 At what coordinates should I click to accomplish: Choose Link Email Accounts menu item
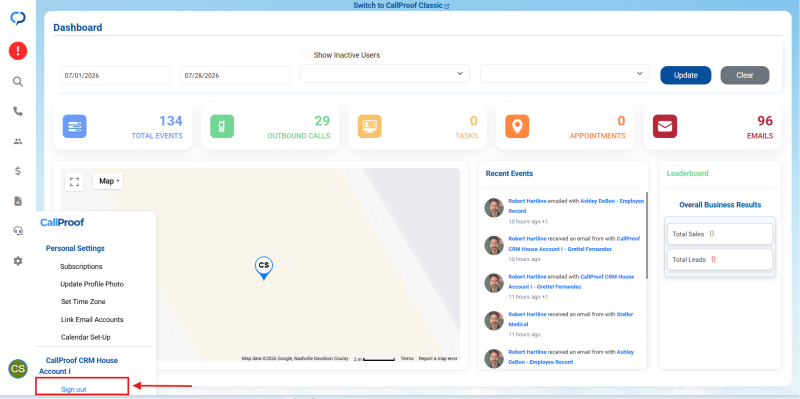92,319
